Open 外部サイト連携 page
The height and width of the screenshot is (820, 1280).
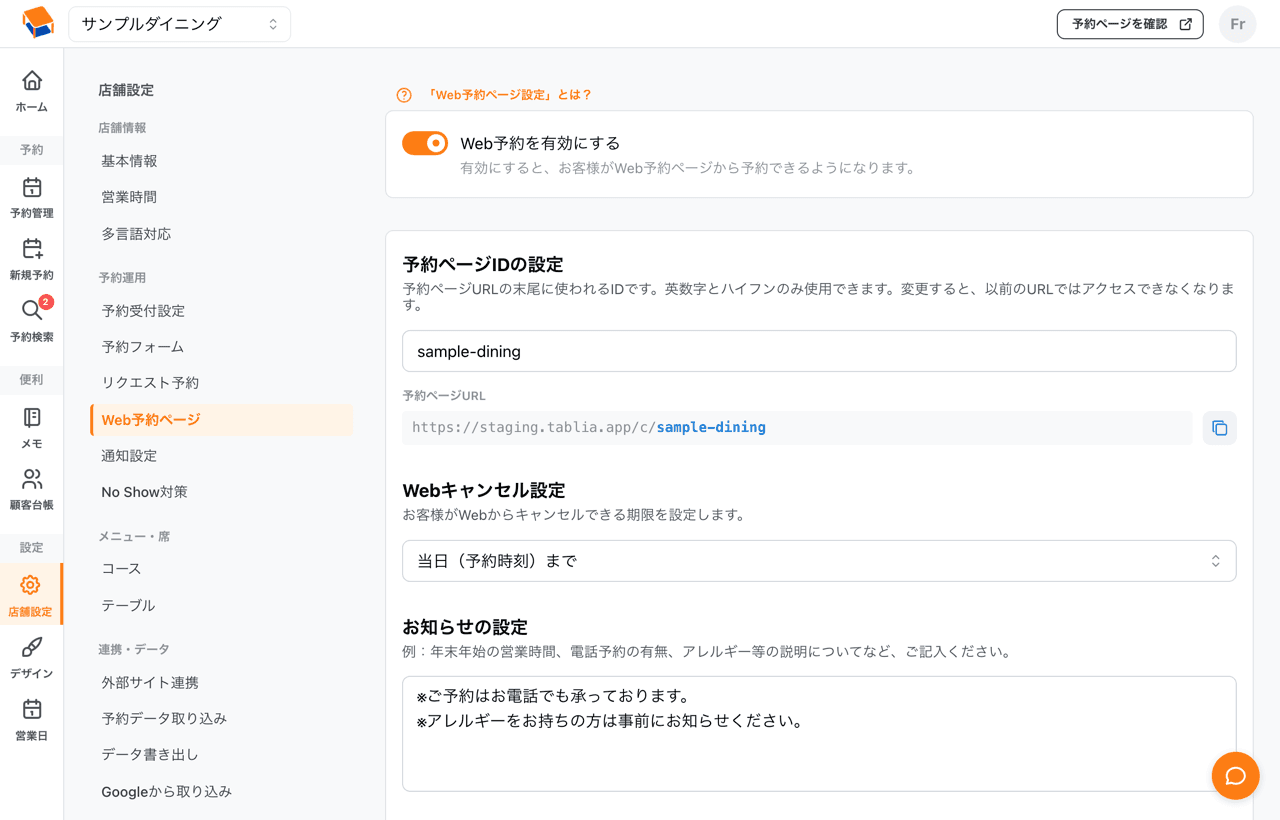tap(150, 683)
